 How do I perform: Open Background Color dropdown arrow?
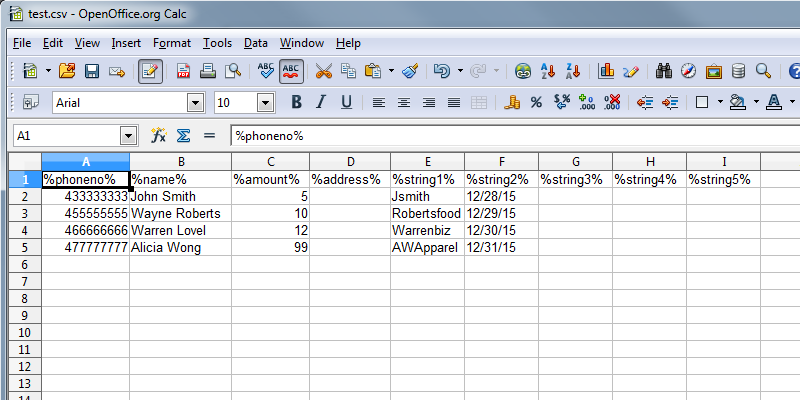tap(756, 103)
